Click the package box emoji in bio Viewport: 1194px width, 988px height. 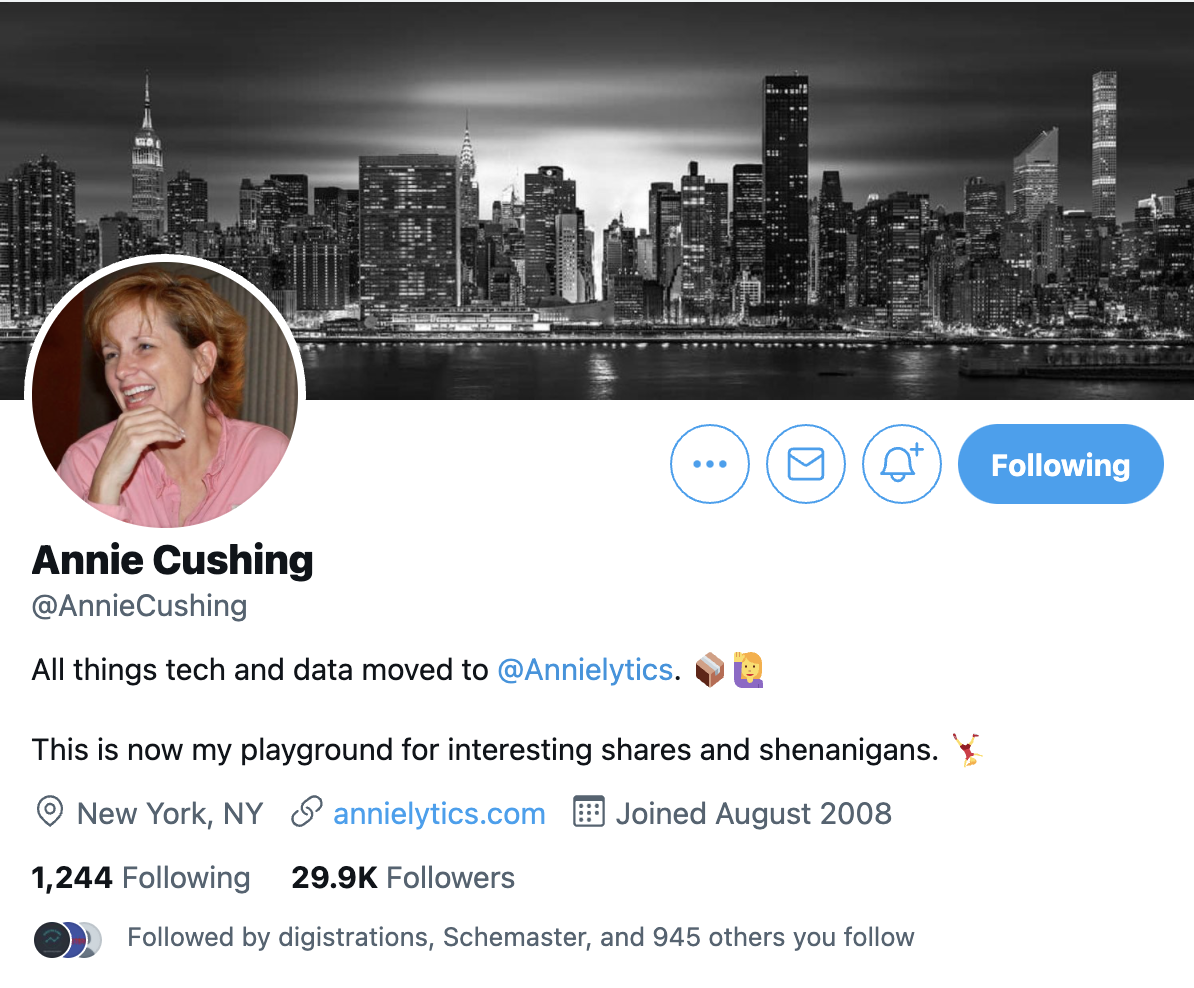(x=710, y=670)
